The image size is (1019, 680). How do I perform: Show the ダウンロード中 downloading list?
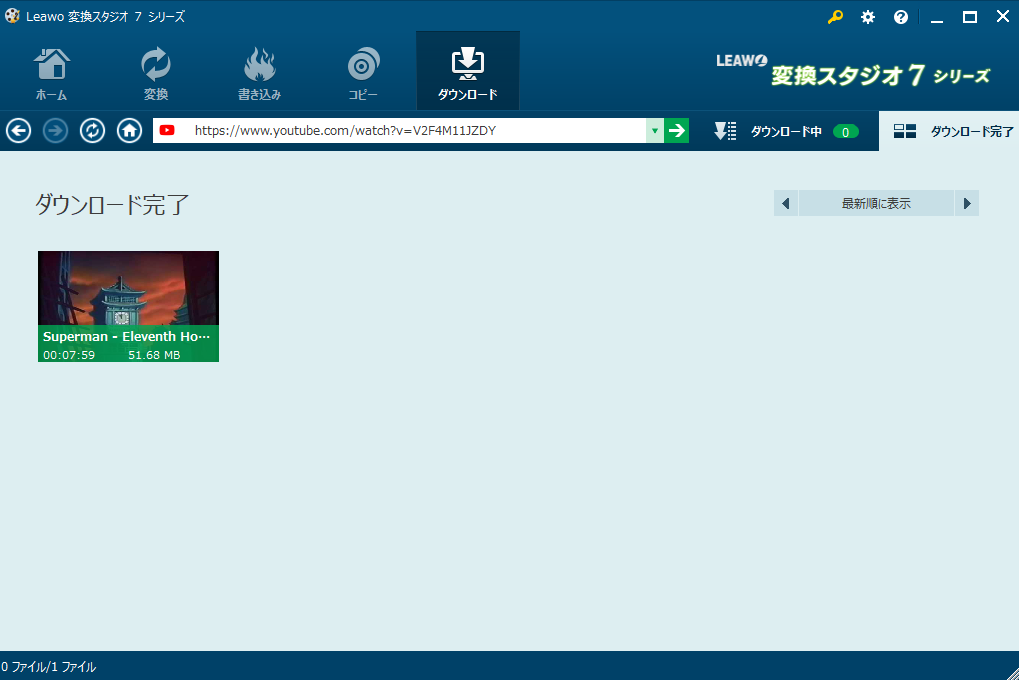(x=786, y=131)
